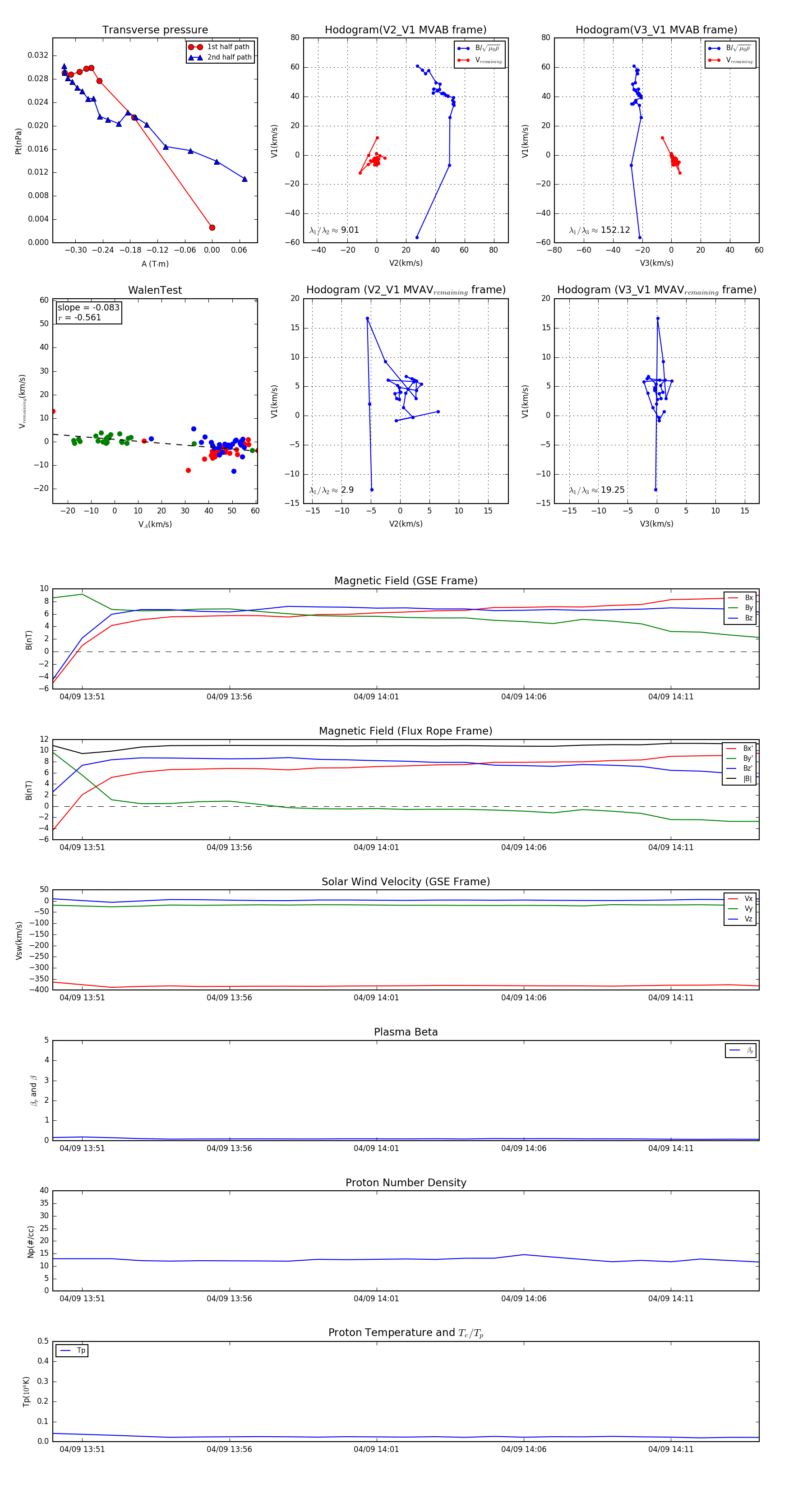Click the 'slope = -0.083' annotation

(88, 308)
